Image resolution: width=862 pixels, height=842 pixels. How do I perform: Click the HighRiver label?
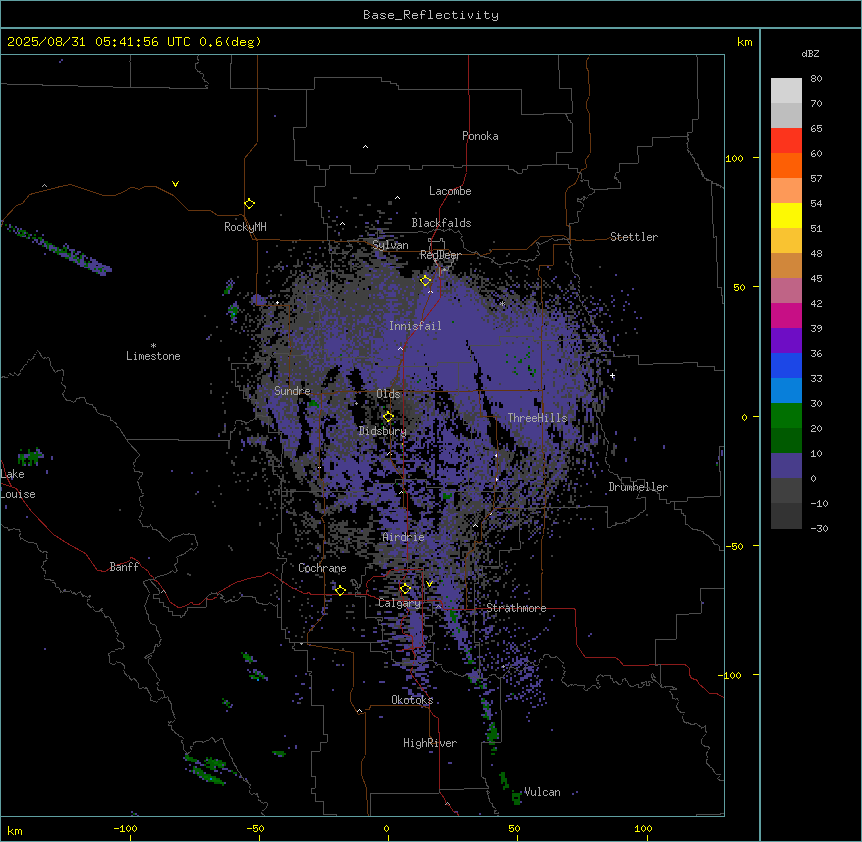(x=430, y=743)
